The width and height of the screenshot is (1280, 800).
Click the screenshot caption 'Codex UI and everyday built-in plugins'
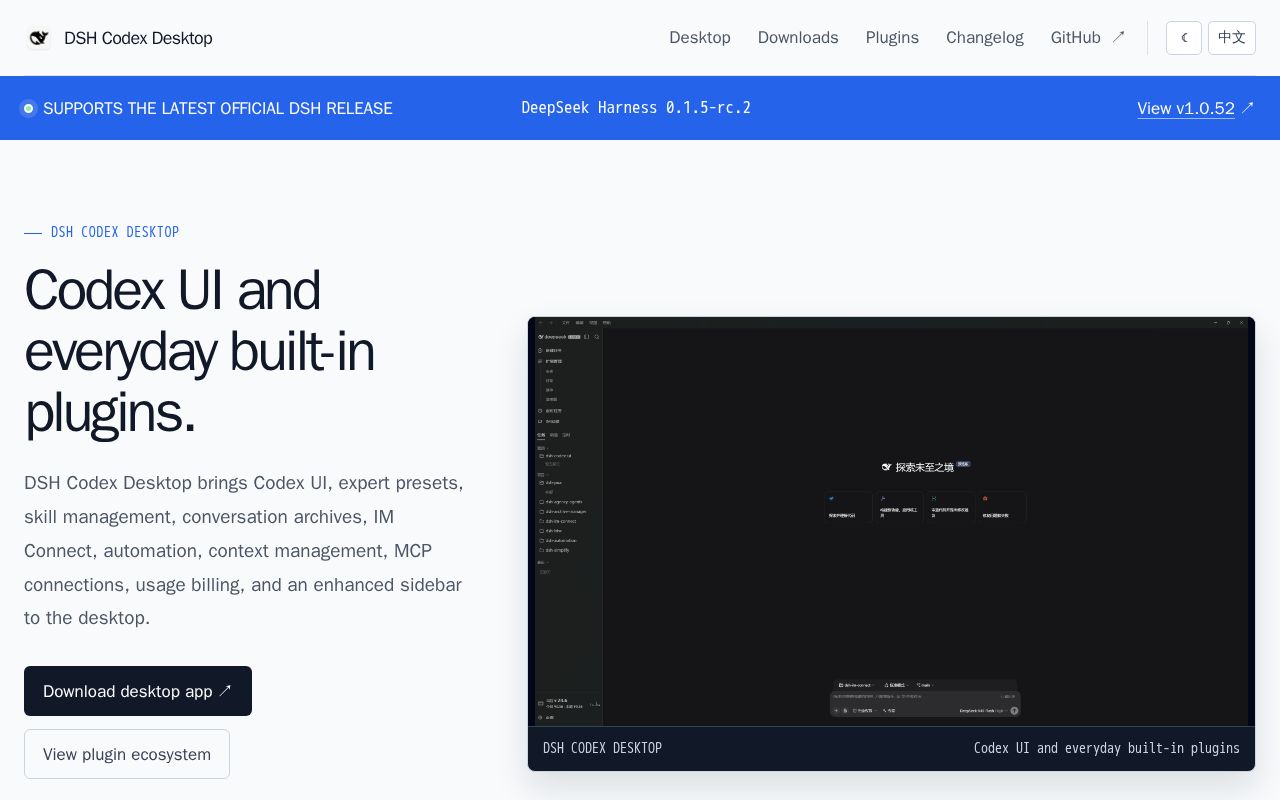tap(1107, 748)
